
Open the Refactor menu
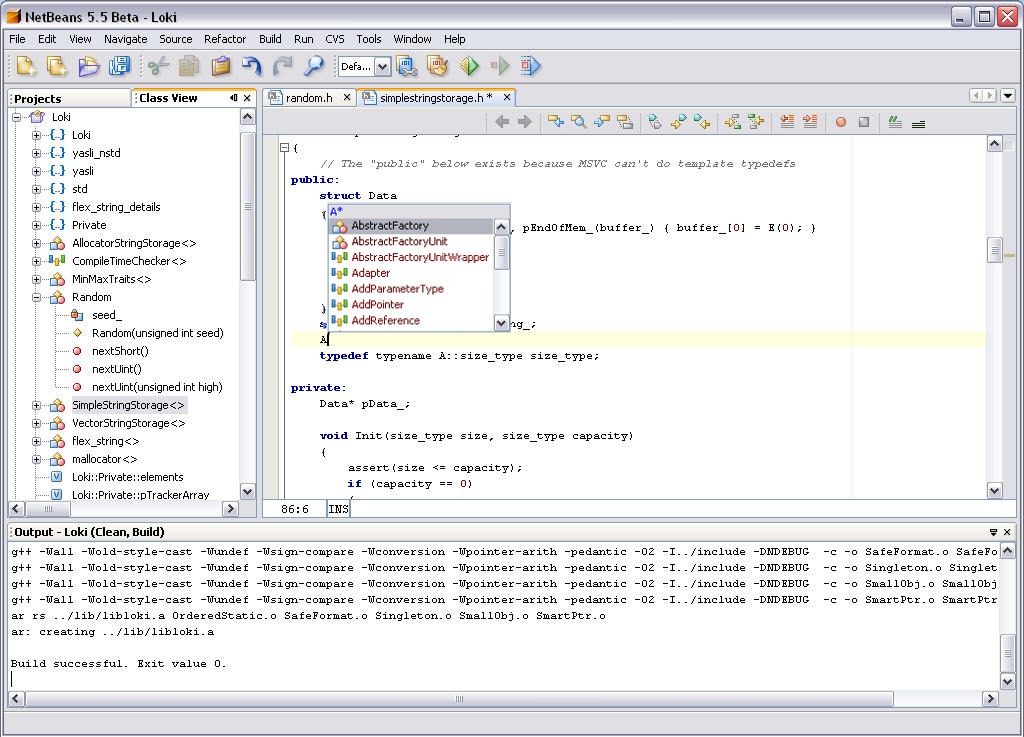[225, 39]
